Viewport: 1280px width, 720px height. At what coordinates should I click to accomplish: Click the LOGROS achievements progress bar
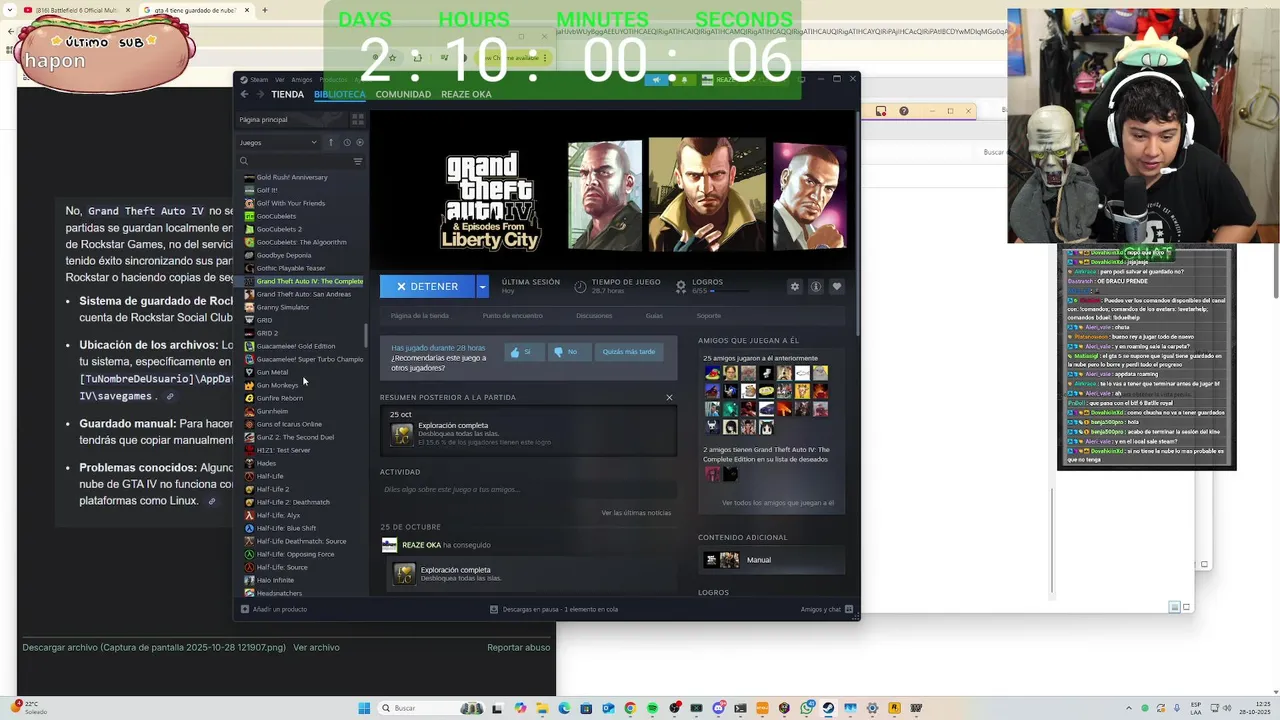[730, 291]
